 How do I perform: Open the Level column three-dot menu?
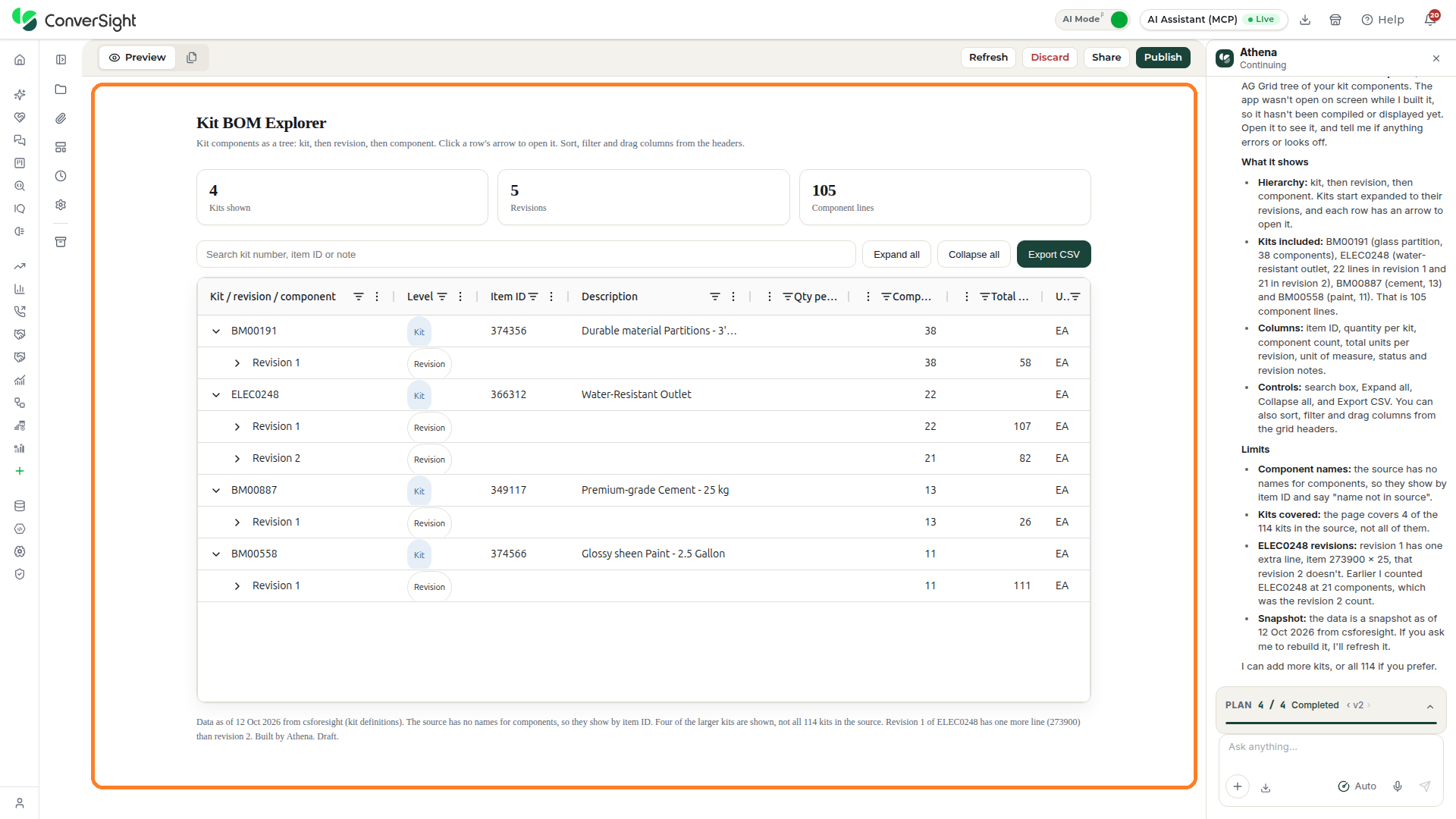pos(460,297)
